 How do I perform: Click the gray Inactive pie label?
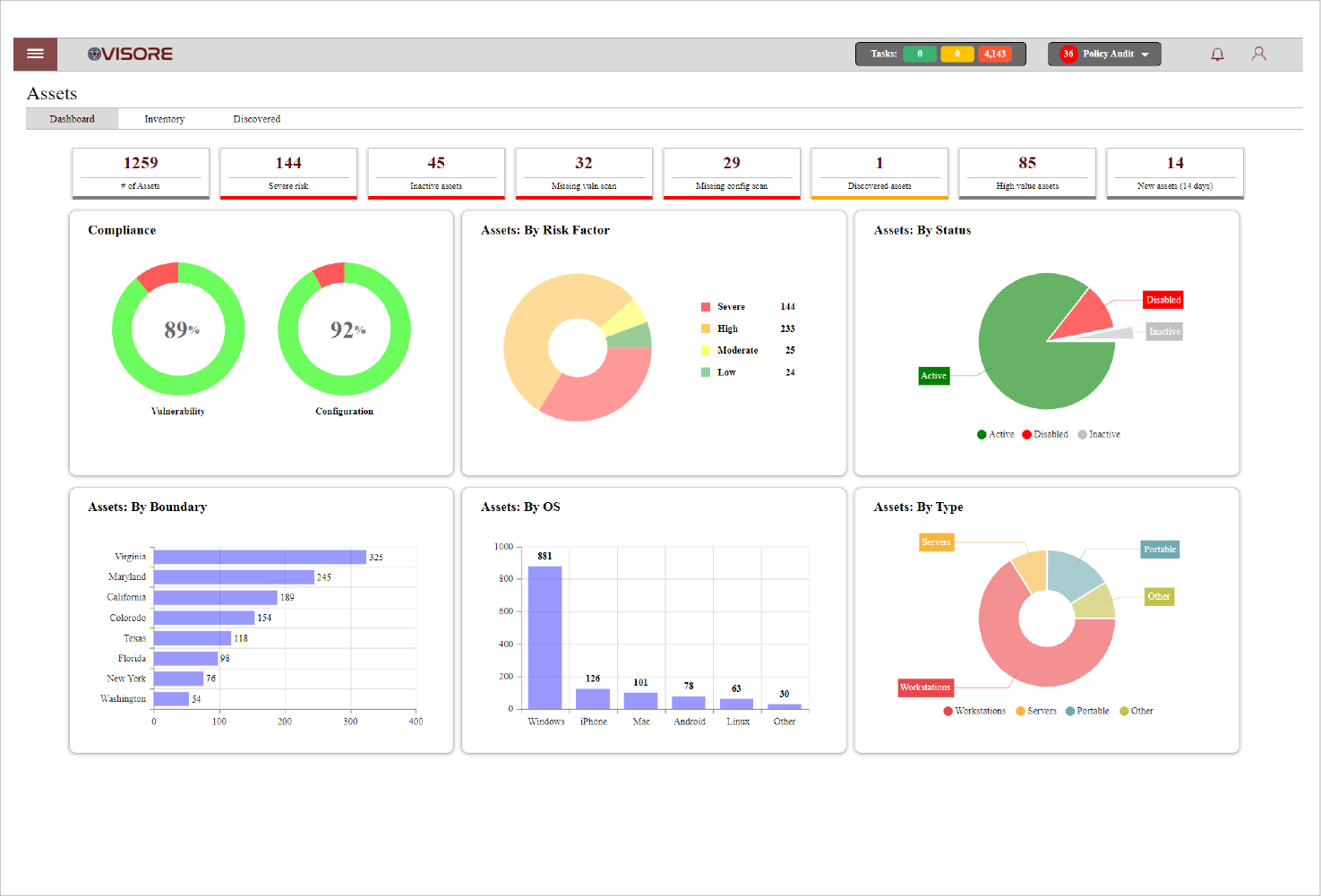click(1164, 331)
